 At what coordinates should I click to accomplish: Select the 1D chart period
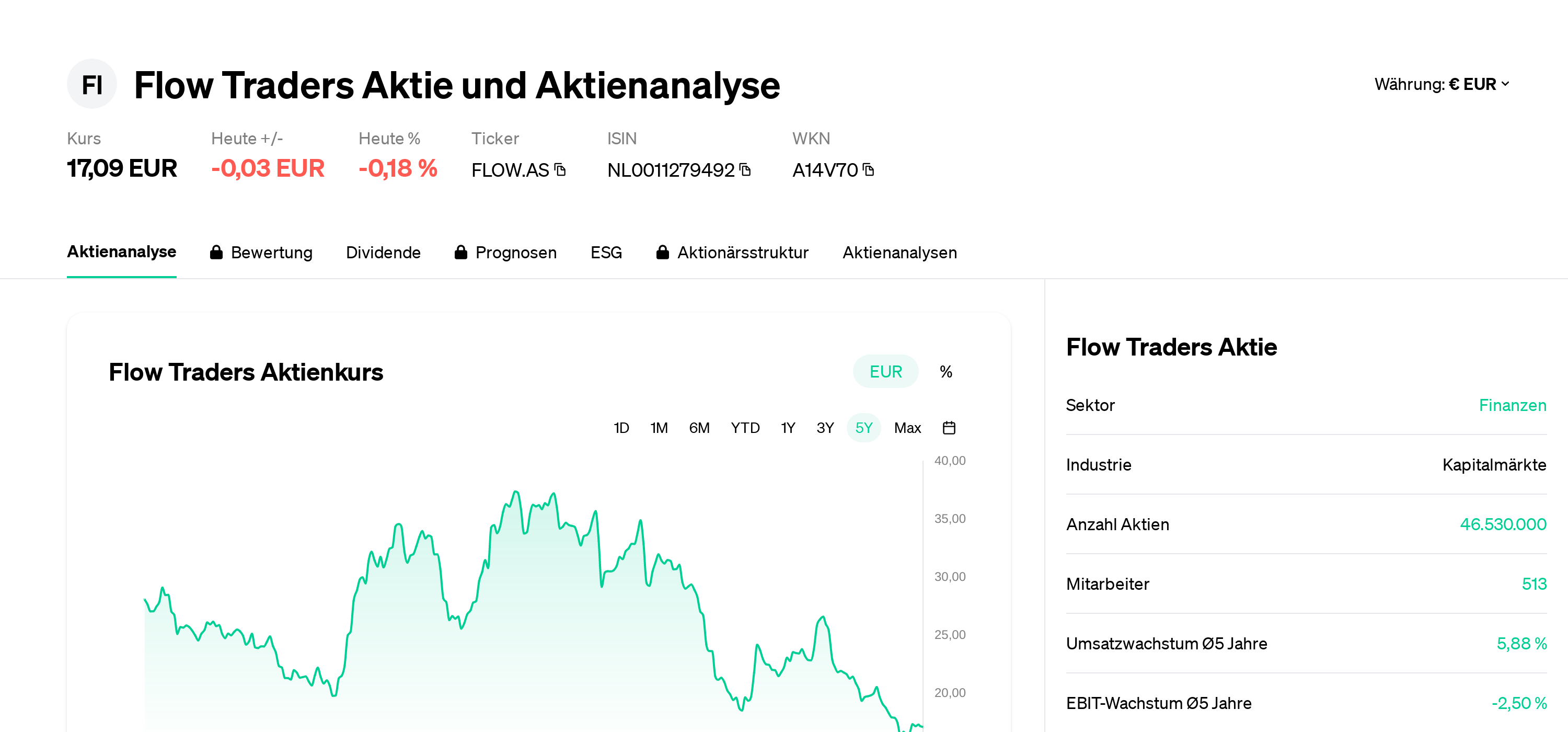621,428
